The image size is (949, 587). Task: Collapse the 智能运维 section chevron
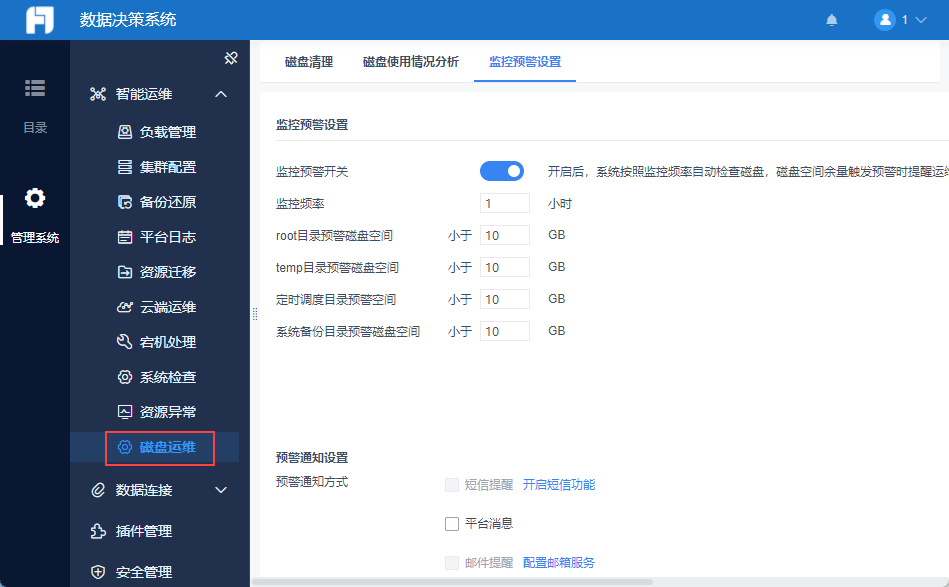pos(221,94)
